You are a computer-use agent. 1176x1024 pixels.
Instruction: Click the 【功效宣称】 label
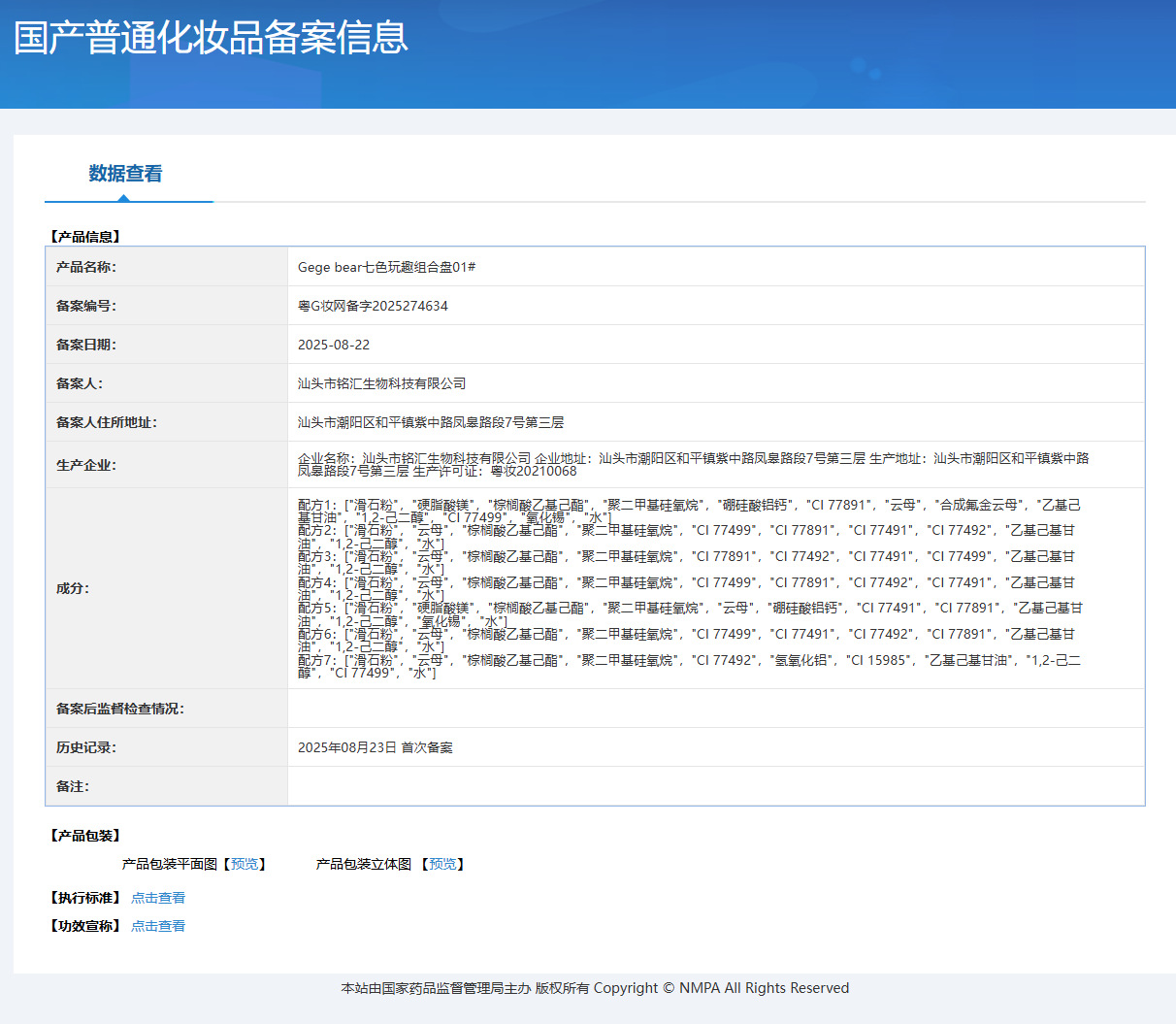[85, 926]
